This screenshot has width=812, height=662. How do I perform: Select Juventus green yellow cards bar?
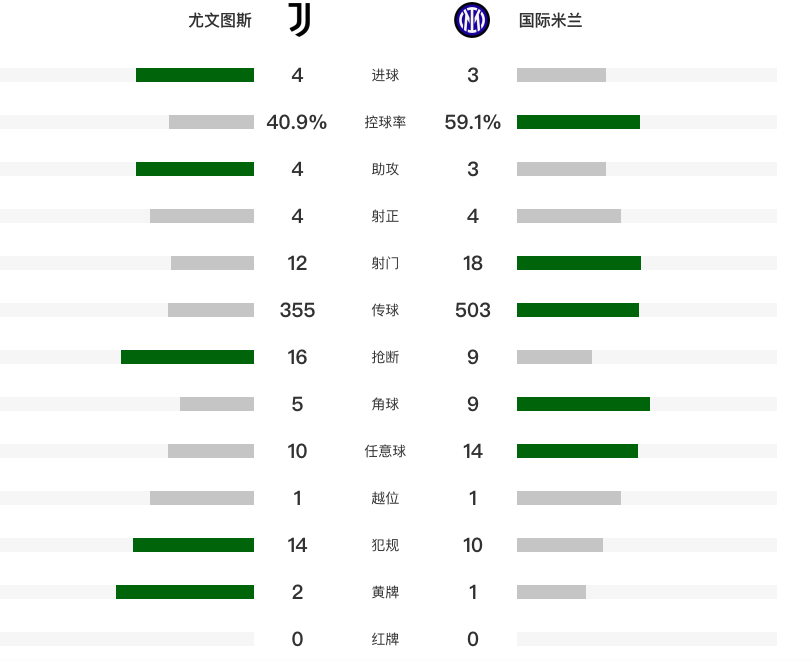(x=185, y=592)
